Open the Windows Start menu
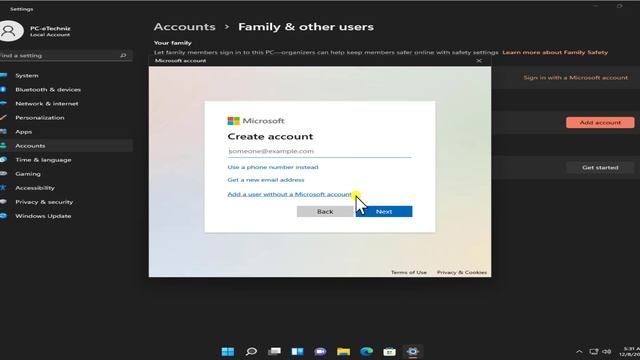The image size is (640, 360). (228, 351)
